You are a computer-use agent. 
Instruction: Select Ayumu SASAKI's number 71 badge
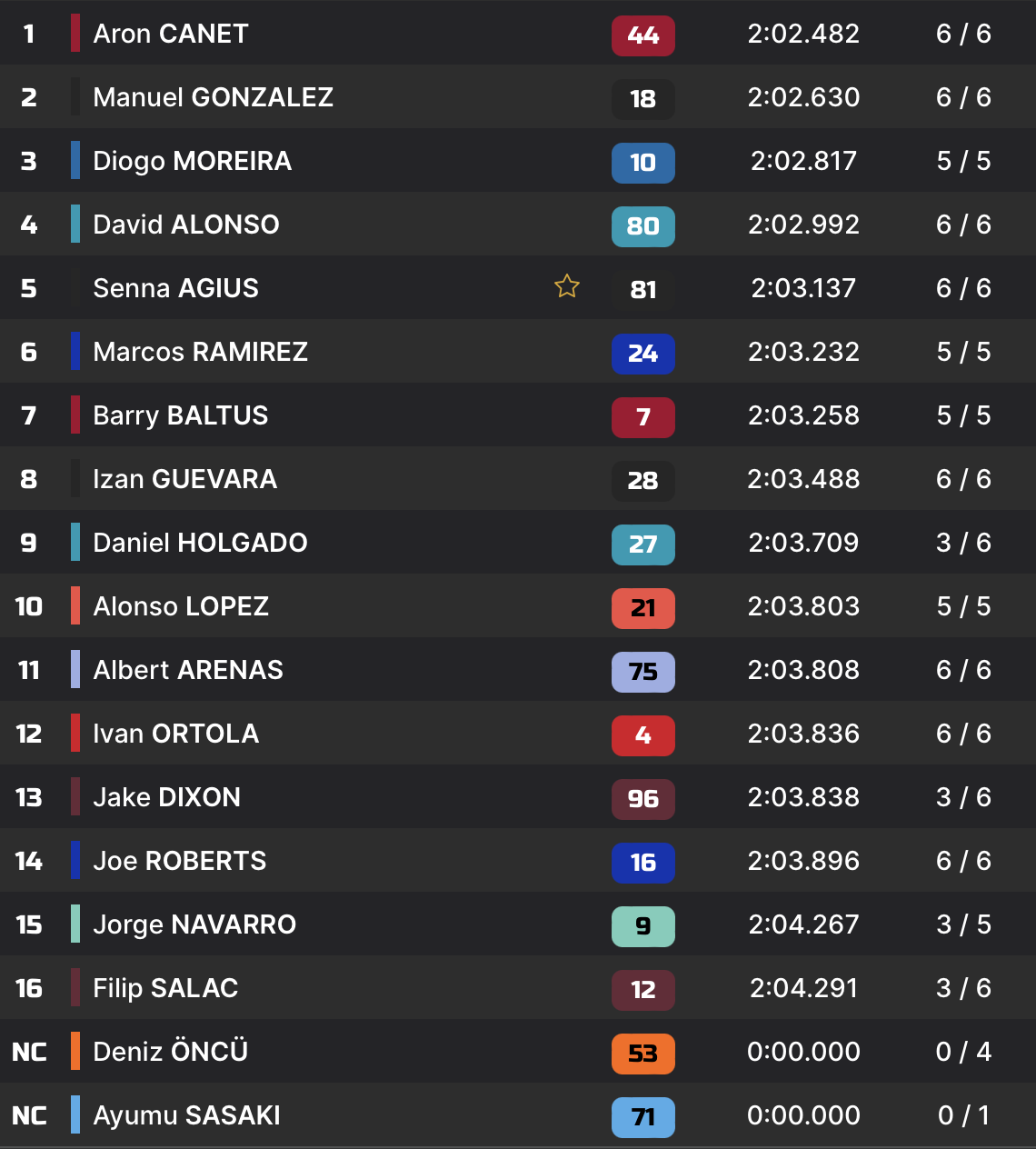pos(643,1117)
